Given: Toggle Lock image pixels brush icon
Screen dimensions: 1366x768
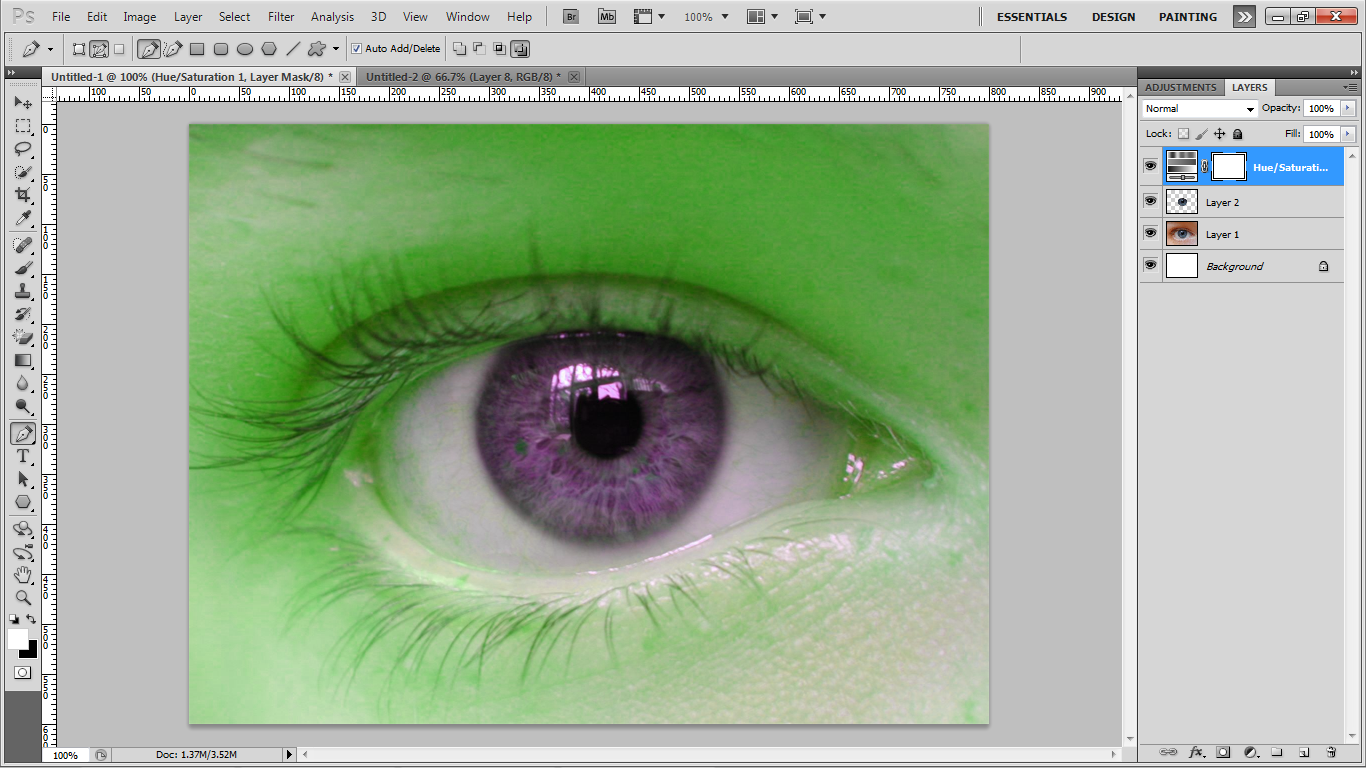Looking at the screenshot, I should pyautogui.click(x=1202, y=133).
